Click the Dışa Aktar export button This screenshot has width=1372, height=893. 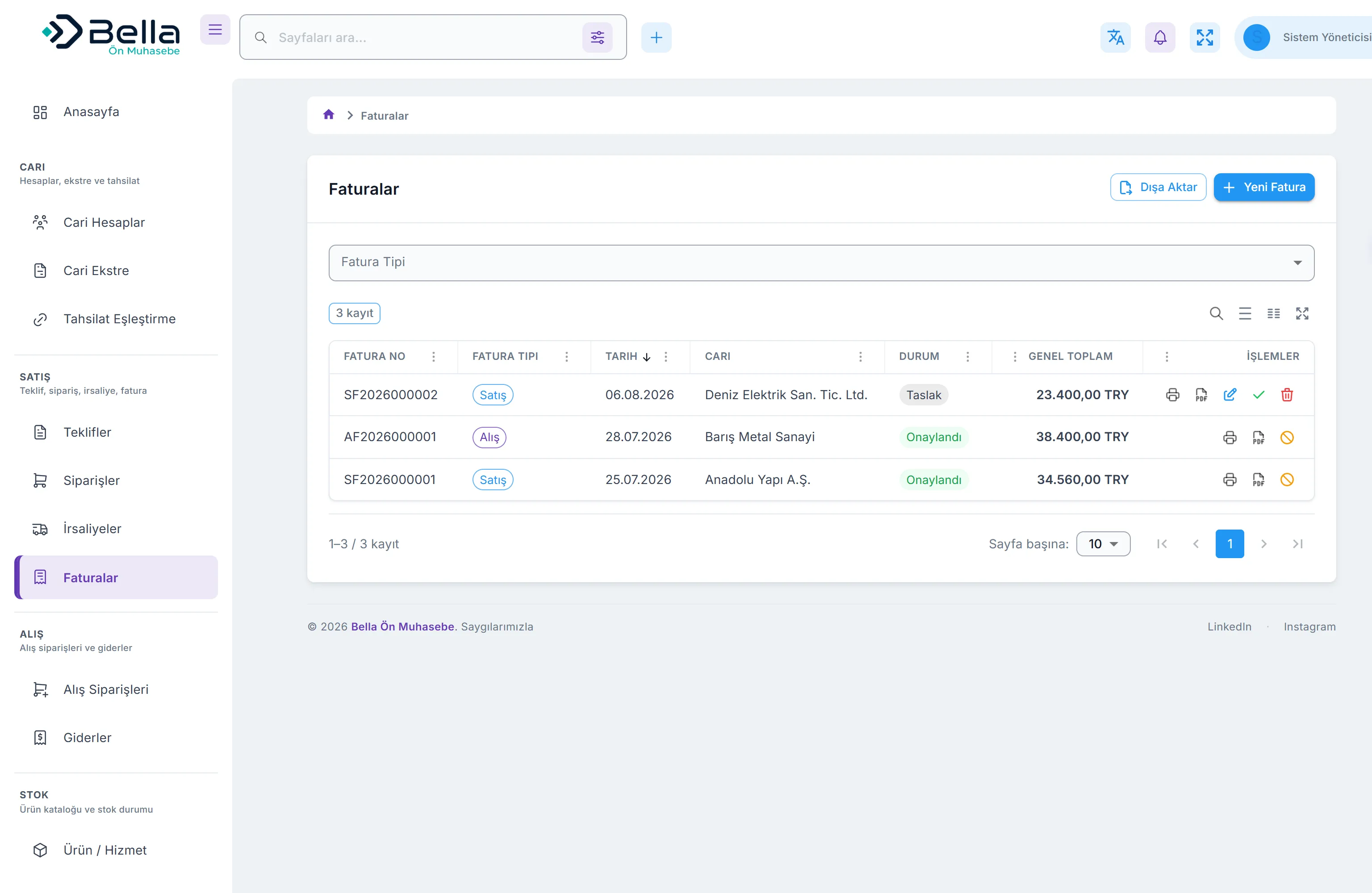point(1158,188)
